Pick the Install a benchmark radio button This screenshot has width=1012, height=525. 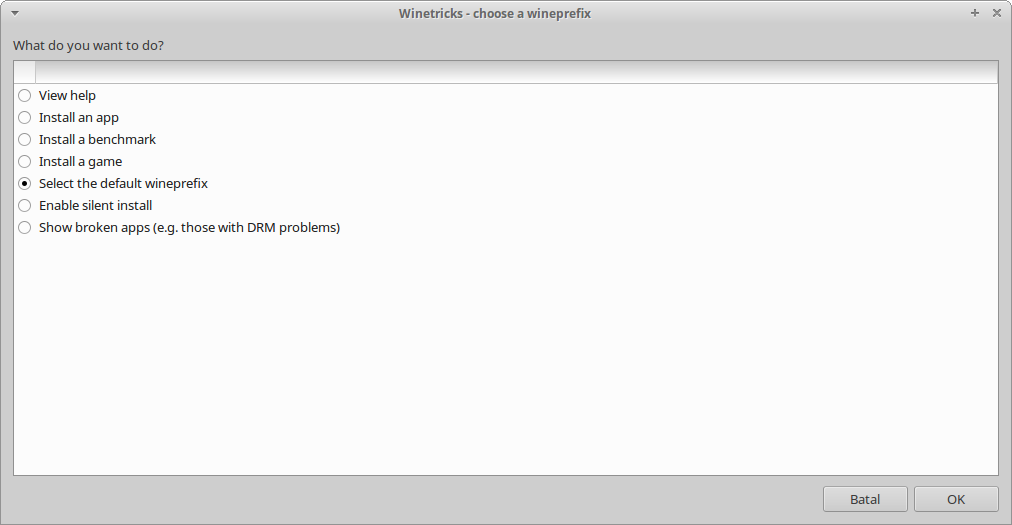point(25,139)
